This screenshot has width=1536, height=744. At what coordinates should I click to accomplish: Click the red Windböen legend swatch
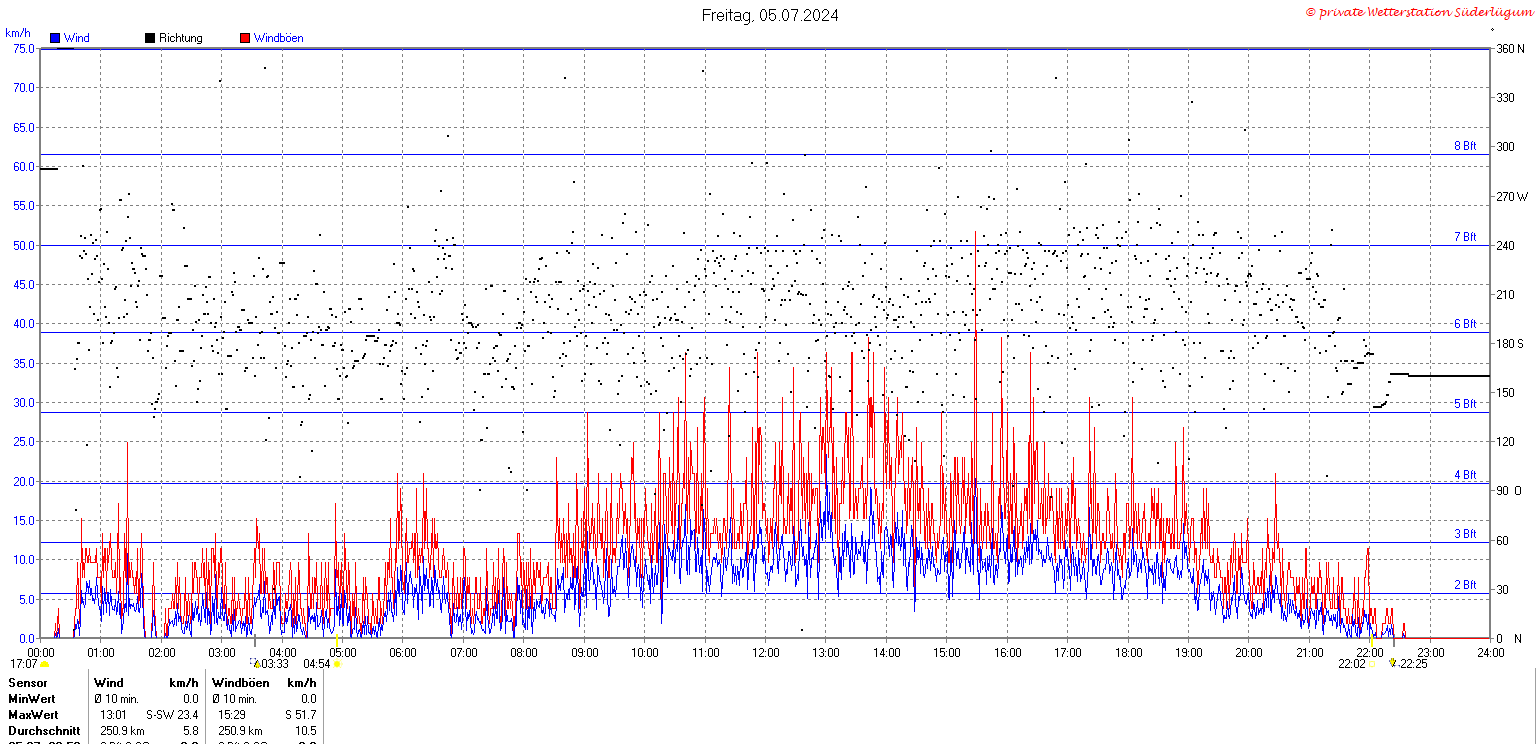tap(245, 38)
